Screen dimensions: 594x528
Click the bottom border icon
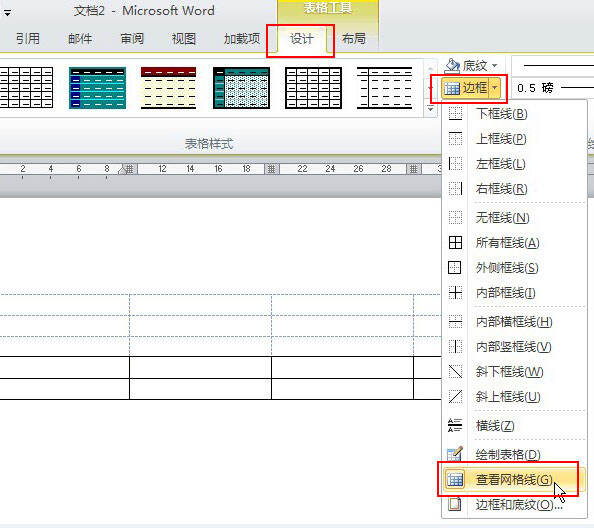click(455, 114)
